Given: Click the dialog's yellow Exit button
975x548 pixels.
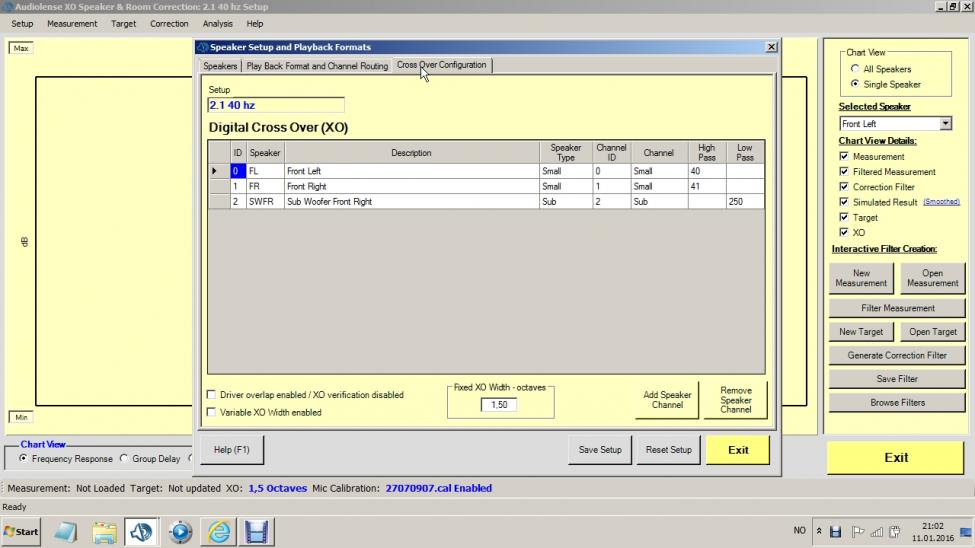Looking at the screenshot, I should click(x=738, y=450).
